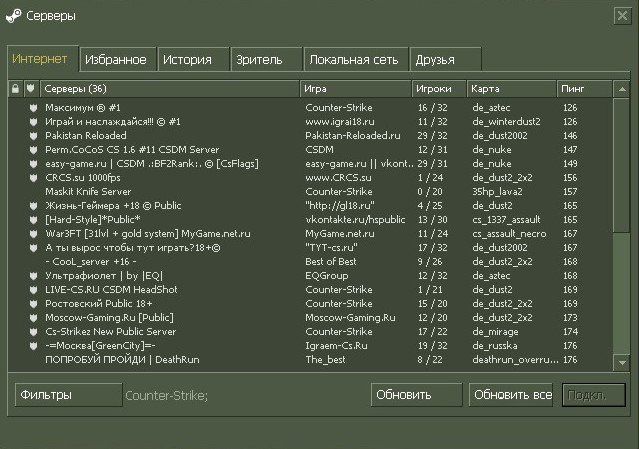This screenshot has height=449, width=639.
Task: Click the vertical scrollbar thumb
Action: click(622, 165)
